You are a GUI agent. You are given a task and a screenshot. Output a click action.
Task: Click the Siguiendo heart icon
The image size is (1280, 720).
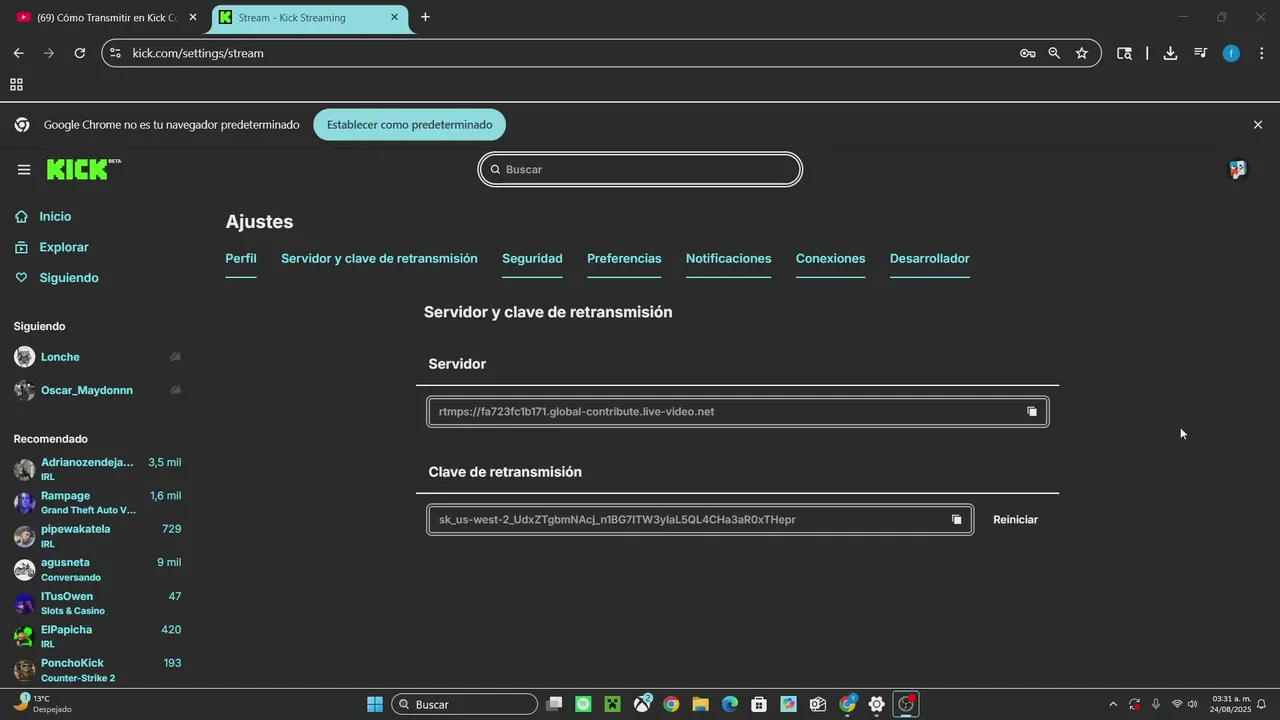[x=22, y=278]
